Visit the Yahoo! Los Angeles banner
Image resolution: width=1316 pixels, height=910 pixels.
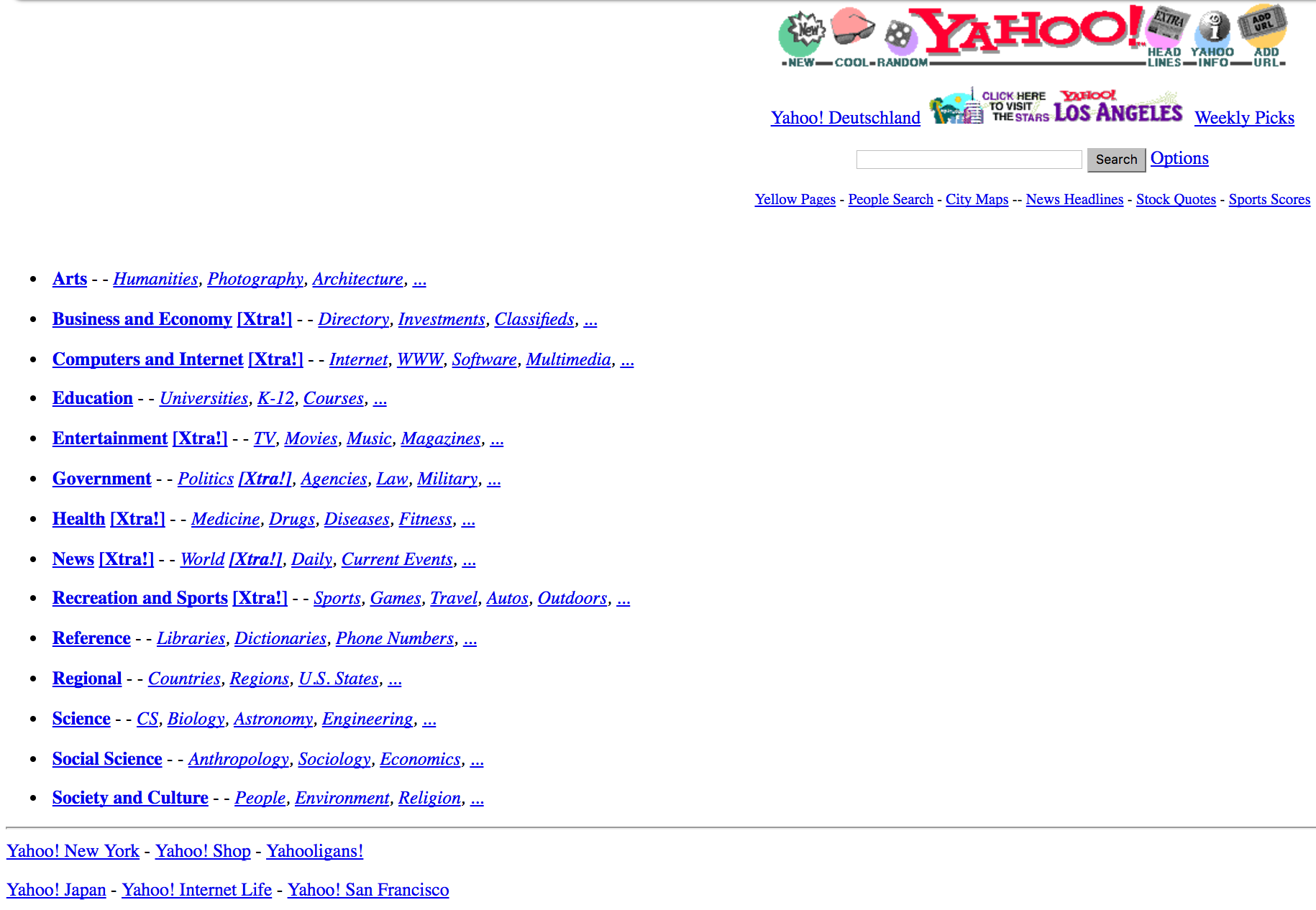point(1056,107)
